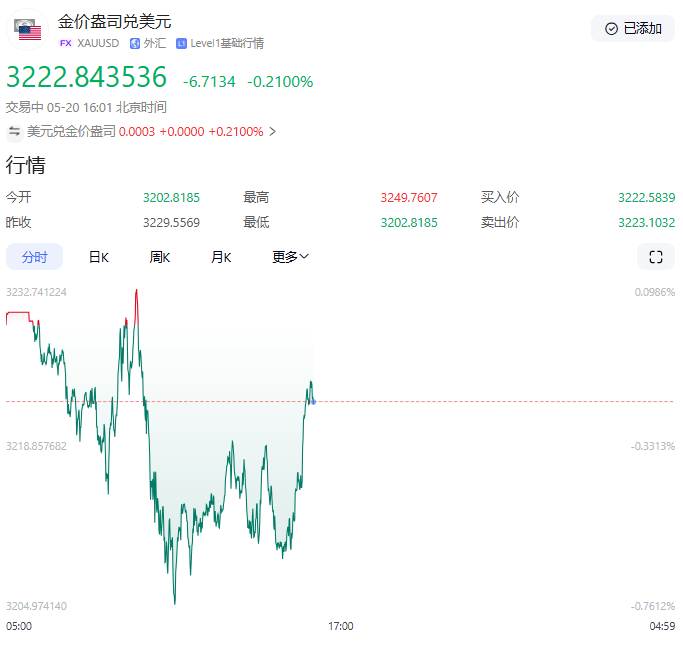683x649 pixels.
Task: Click the price change -6.7134
Action: point(209,81)
